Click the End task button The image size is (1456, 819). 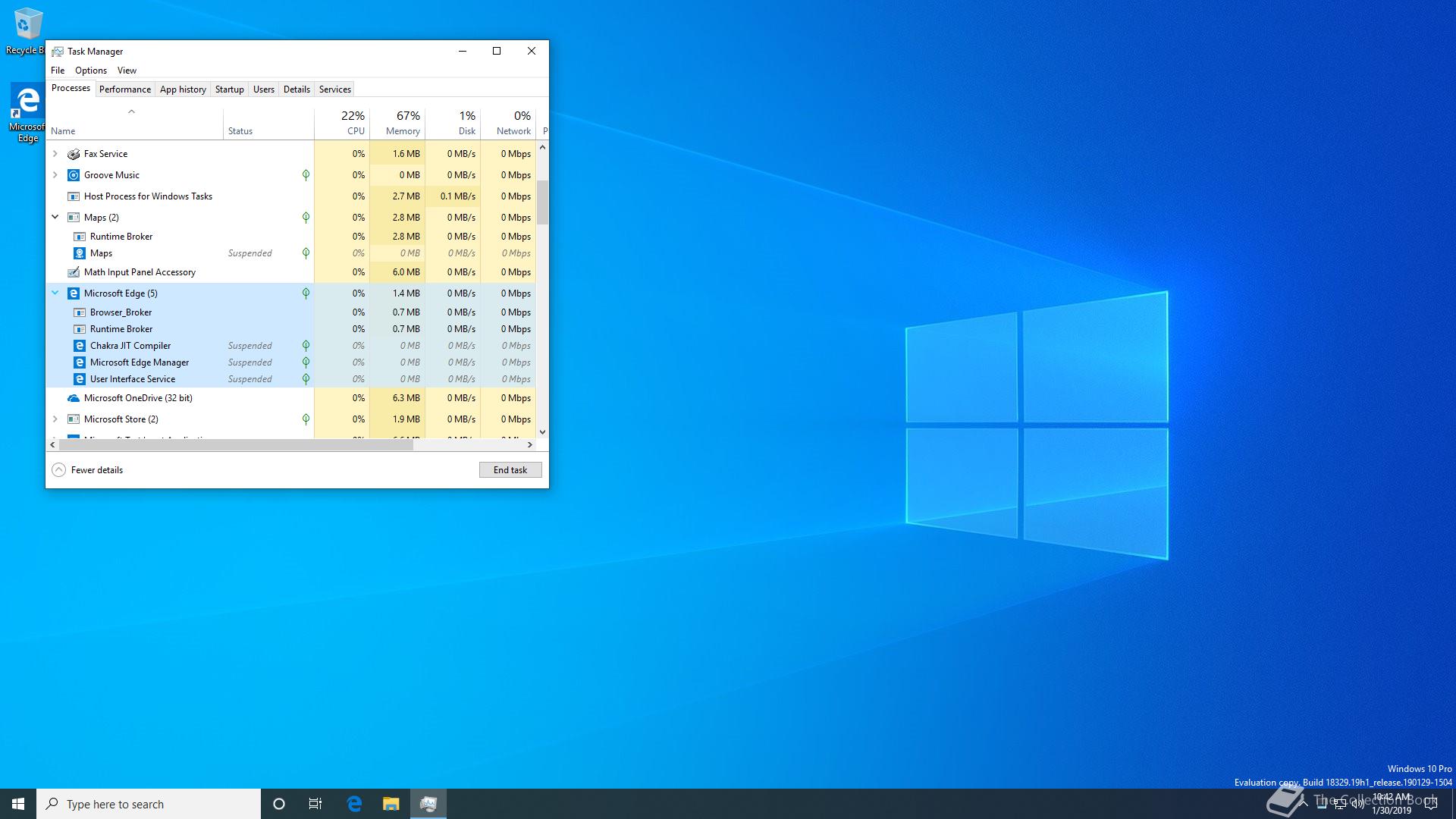pyautogui.click(x=510, y=470)
